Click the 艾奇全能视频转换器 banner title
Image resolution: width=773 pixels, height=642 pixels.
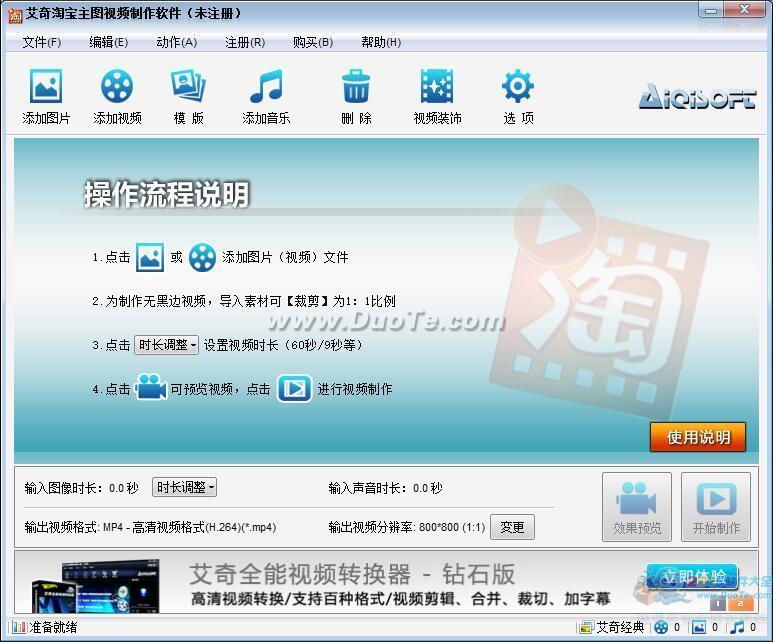pyautogui.click(x=352, y=573)
